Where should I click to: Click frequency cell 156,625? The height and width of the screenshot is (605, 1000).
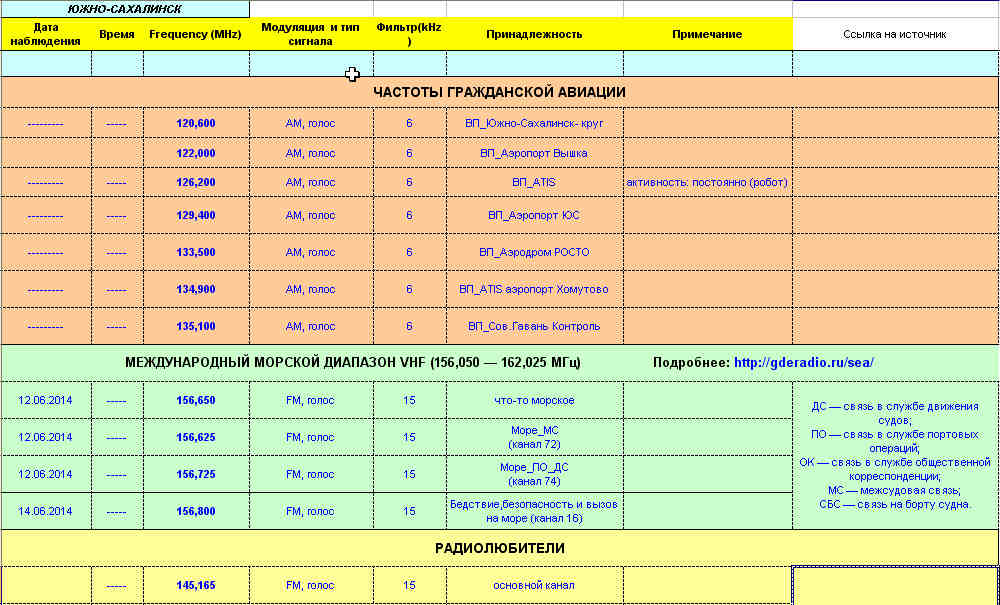coord(196,437)
